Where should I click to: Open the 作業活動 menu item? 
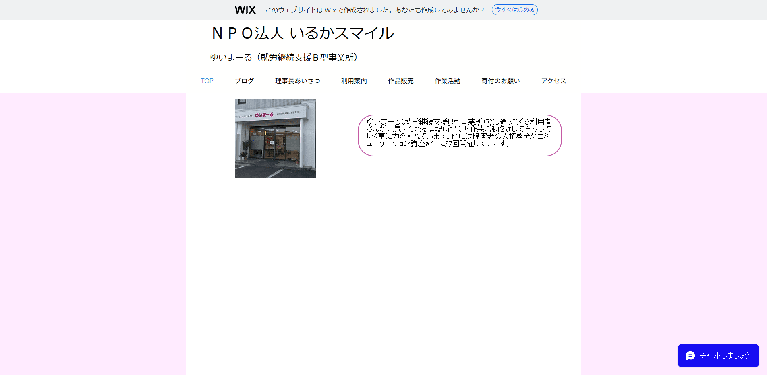click(447, 81)
